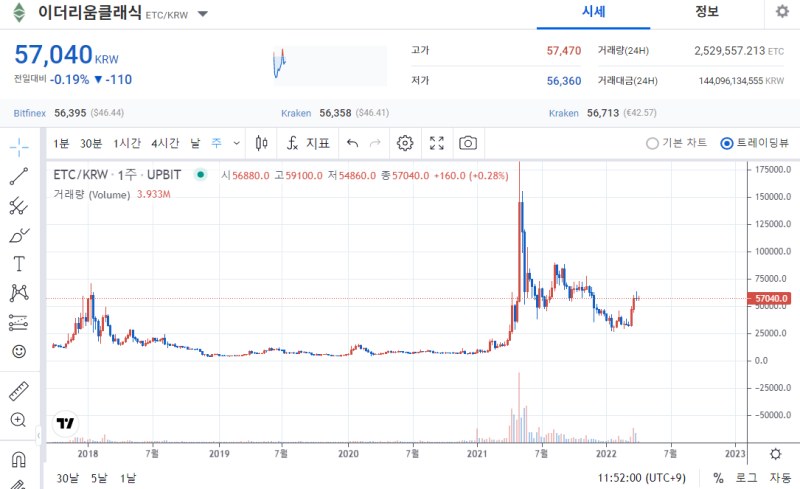Select the text annotation tool
The width and height of the screenshot is (800, 489).
pyautogui.click(x=19, y=264)
